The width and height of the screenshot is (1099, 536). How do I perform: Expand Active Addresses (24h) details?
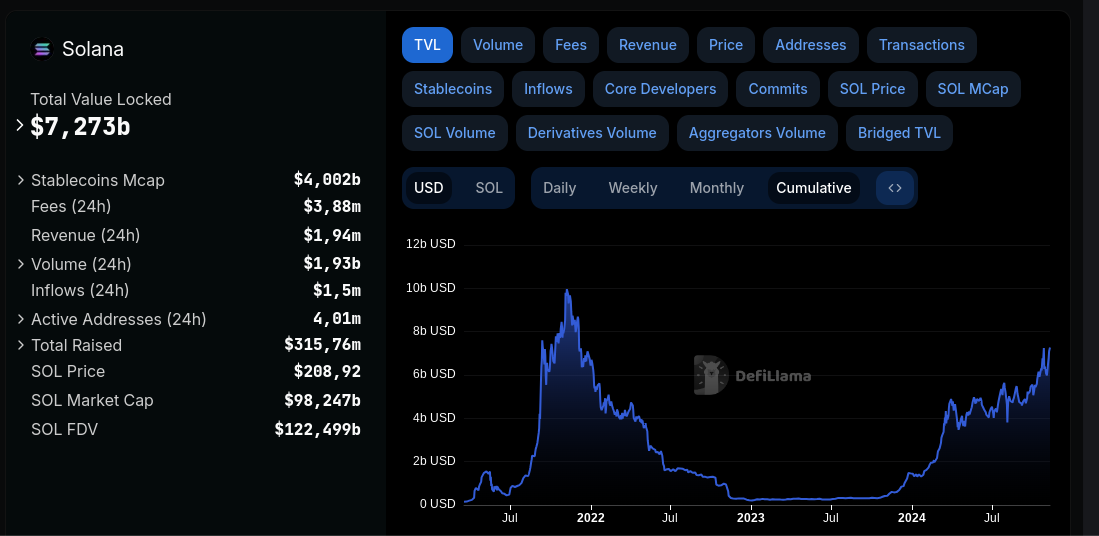tap(21, 319)
